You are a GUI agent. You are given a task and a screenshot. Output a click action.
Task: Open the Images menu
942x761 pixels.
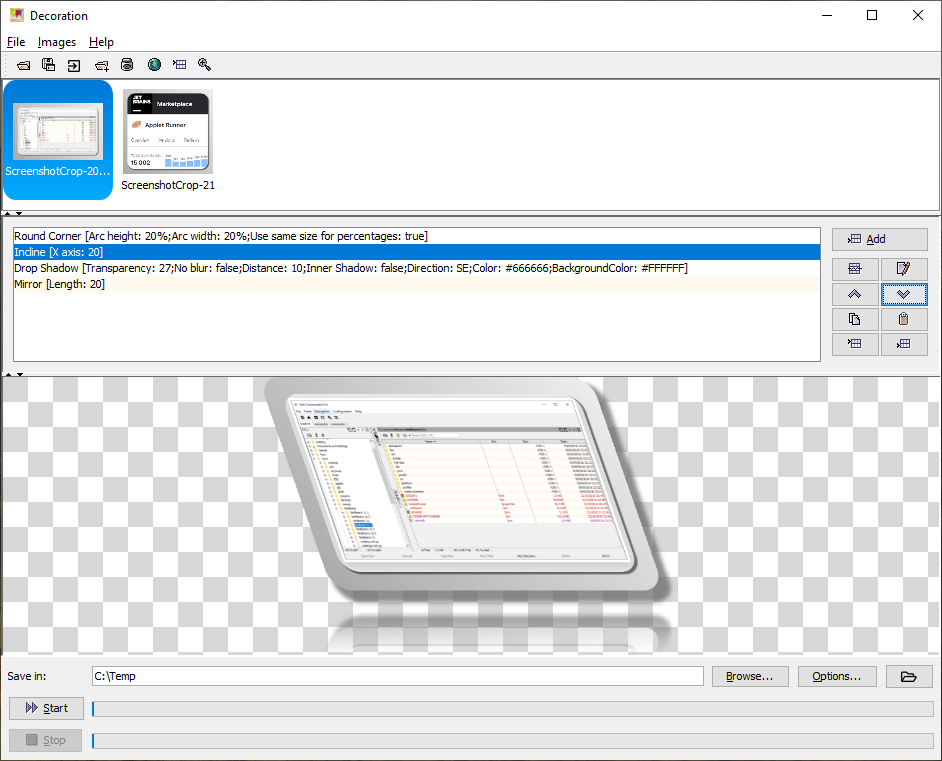pos(57,42)
